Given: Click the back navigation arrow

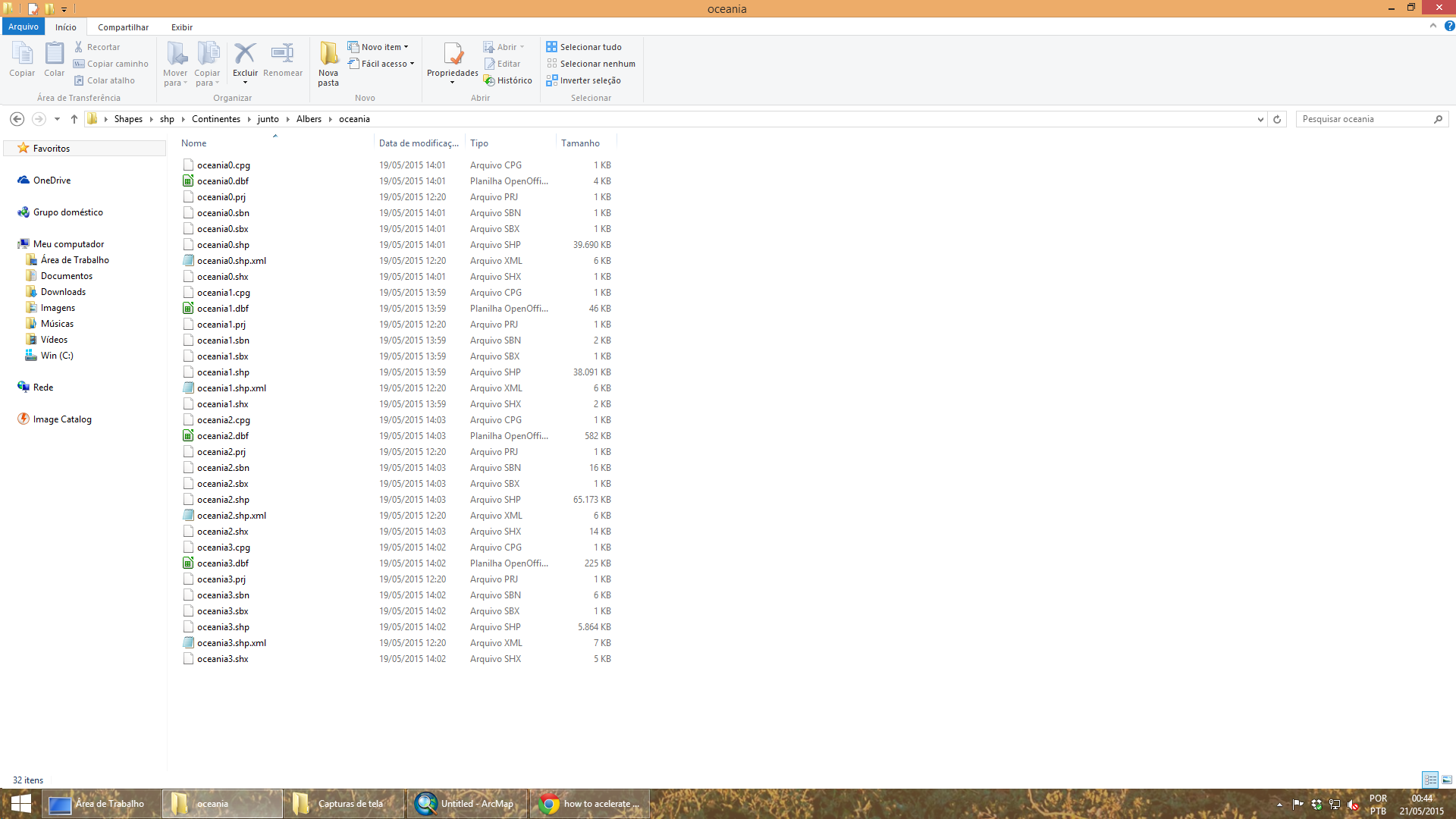Looking at the screenshot, I should (17, 119).
